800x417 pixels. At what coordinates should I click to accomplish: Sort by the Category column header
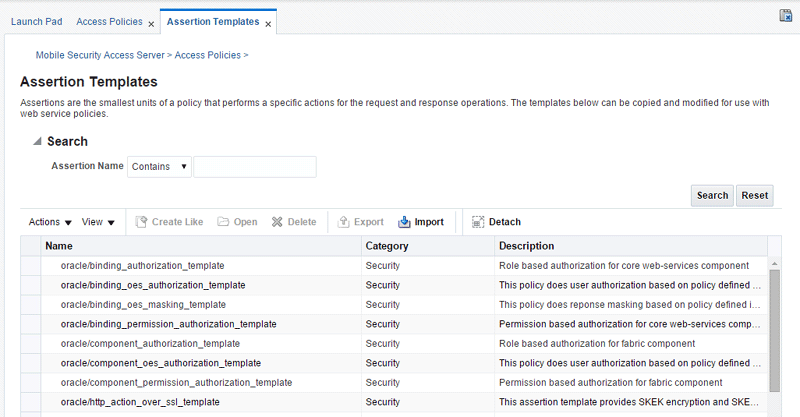pos(428,246)
